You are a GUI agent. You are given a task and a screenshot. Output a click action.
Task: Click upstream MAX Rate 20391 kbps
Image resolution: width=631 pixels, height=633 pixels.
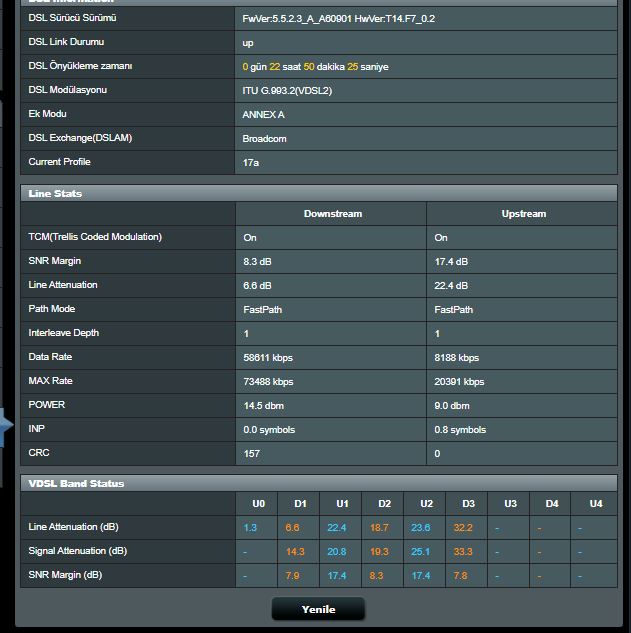point(459,381)
